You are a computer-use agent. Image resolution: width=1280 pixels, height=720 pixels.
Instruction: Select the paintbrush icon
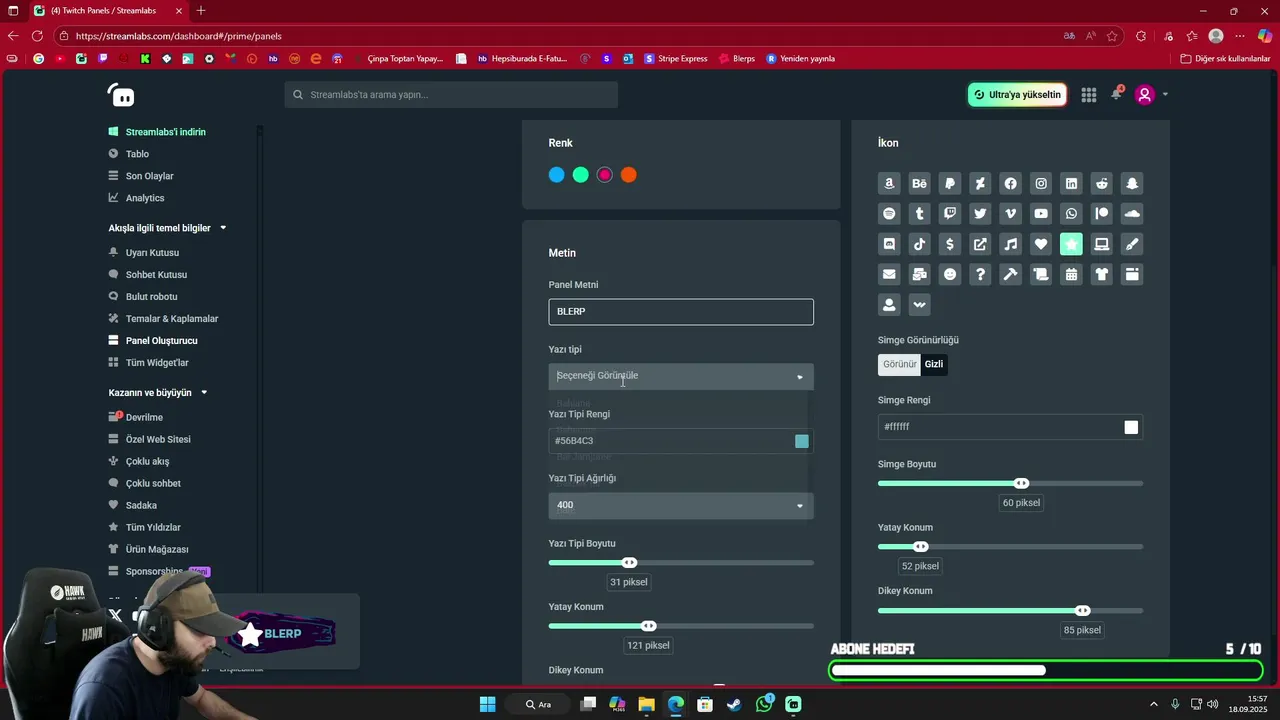[x=1132, y=244]
